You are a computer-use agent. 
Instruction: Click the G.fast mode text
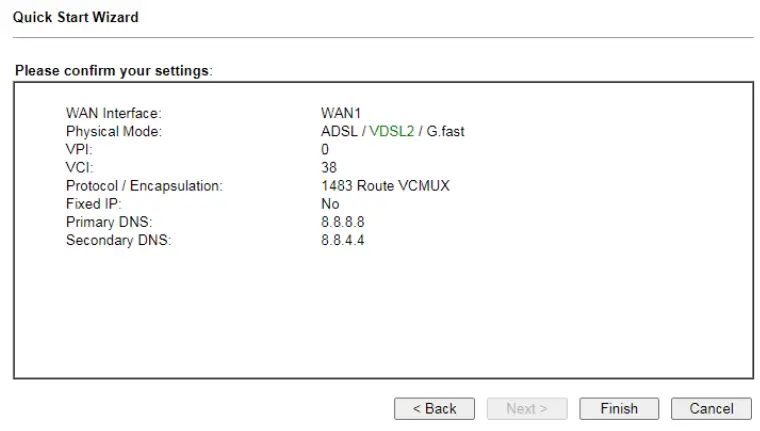[x=445, y=131]
